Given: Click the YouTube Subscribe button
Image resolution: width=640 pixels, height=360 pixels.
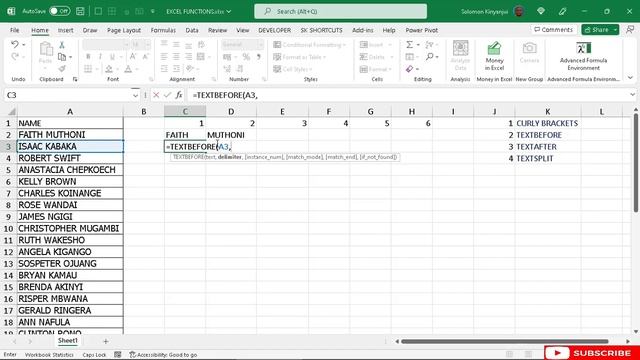Looking at the screenshot, I should pyautogui.click(x=592, y=353).
